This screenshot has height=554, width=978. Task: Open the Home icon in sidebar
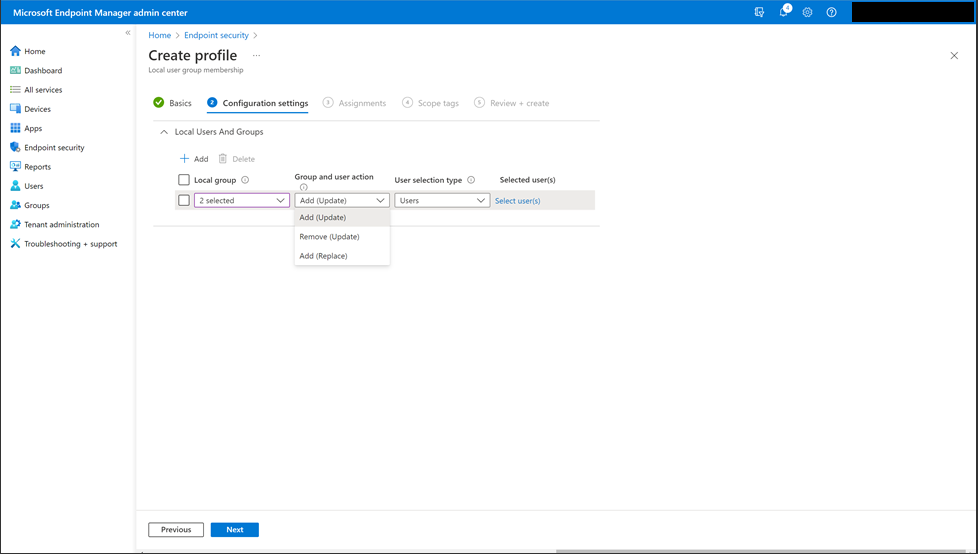coord(16,51)
